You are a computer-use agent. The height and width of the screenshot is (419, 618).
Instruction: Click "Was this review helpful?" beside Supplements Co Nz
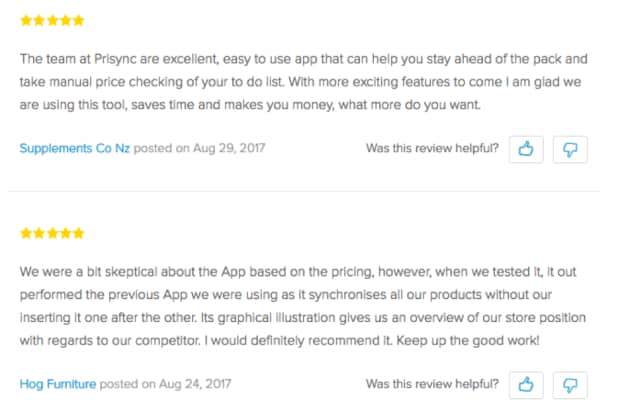click(432, 148)
